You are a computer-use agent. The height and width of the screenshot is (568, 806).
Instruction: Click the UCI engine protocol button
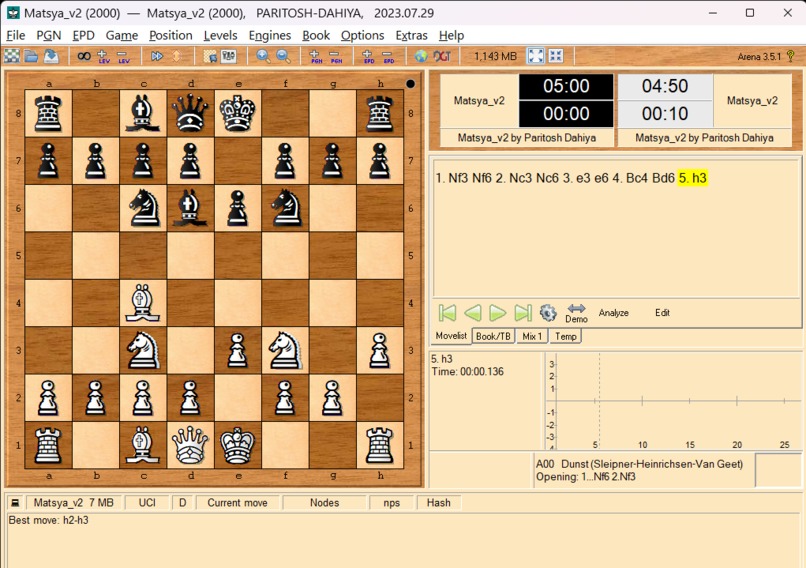tap(147, 503)
